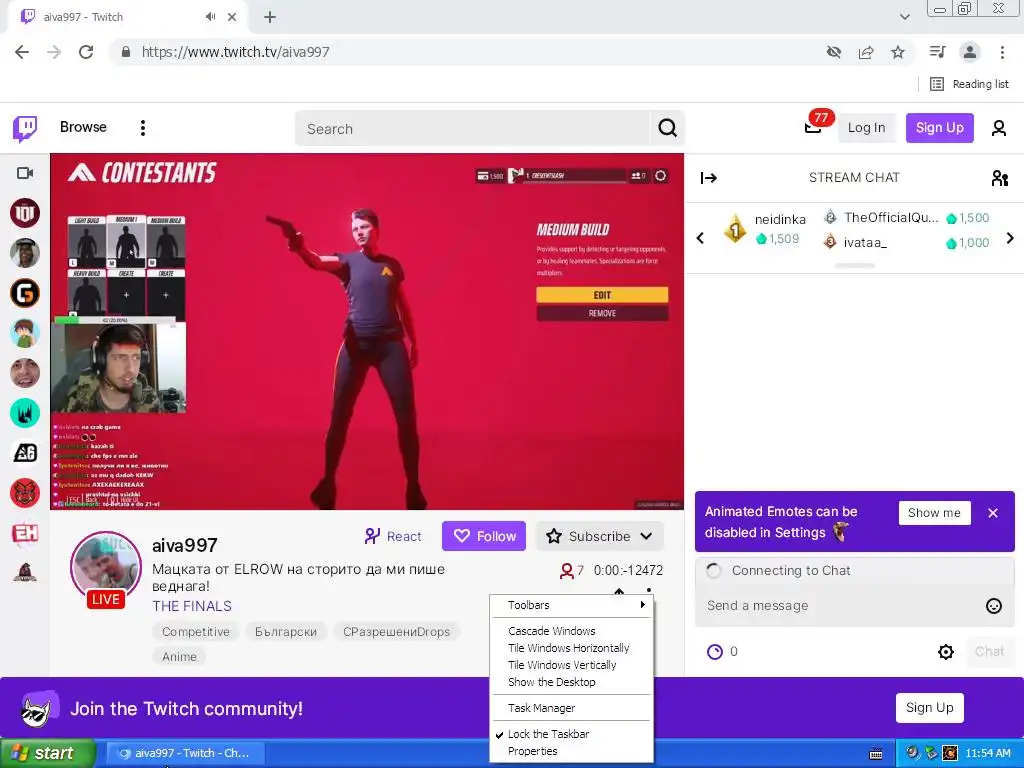Click the Log In button

(866, 128)
